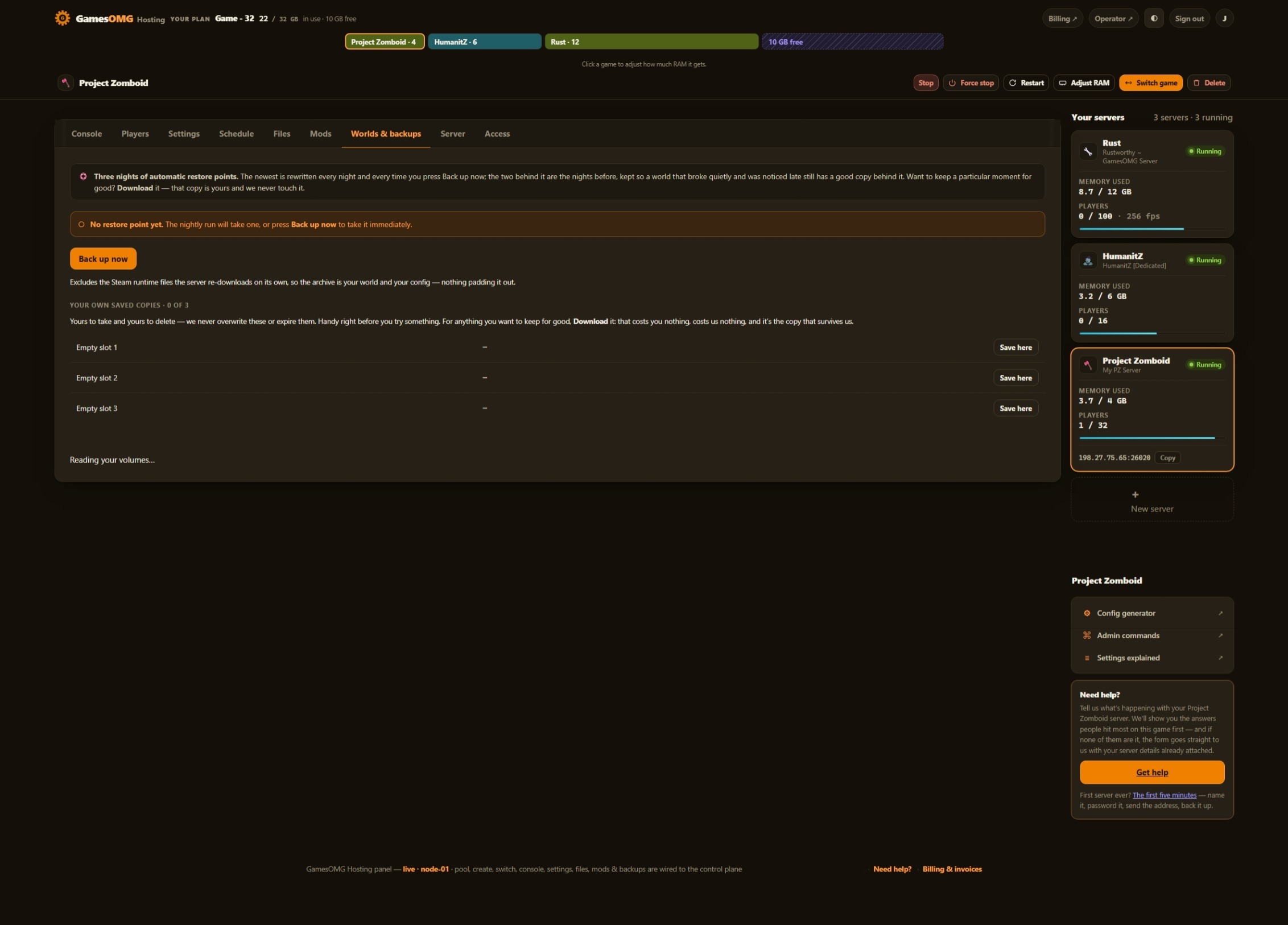
Task: Click the info icon in restore points notice
Action: [x=83, y=176]
